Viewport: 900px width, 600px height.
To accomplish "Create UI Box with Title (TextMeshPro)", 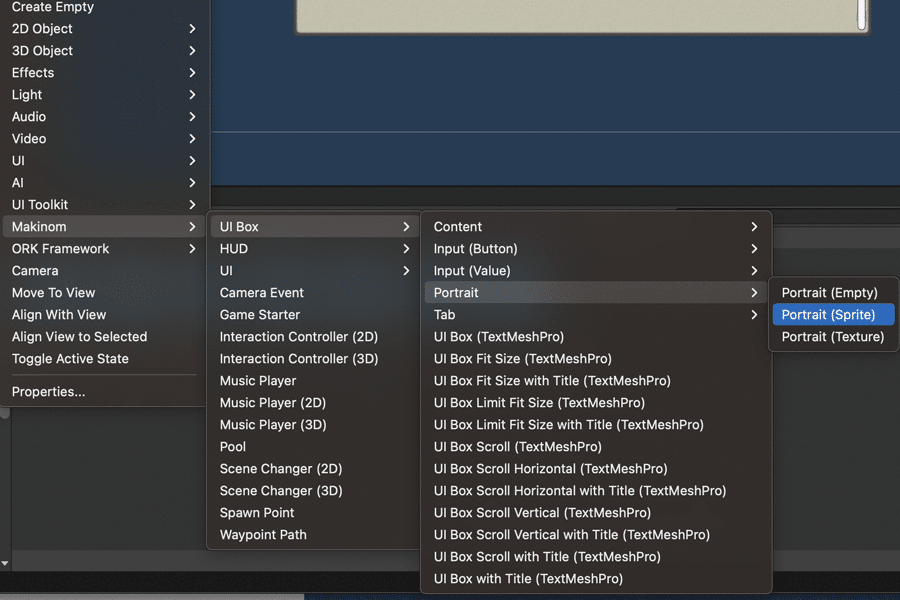I will (x=596, y=579).
